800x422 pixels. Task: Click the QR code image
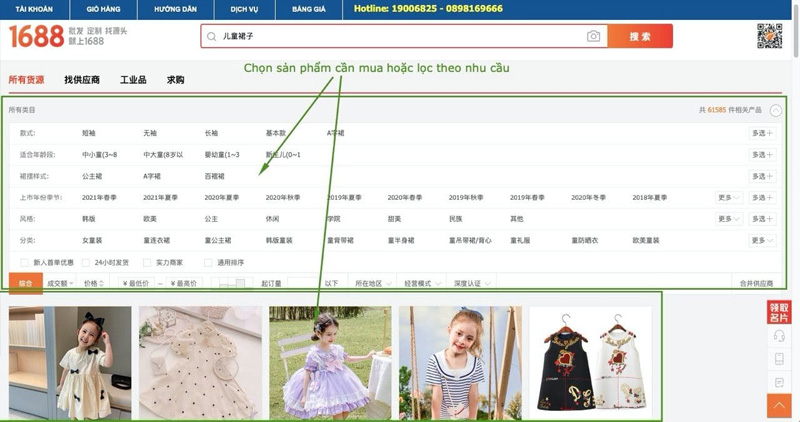coord(769,36)
